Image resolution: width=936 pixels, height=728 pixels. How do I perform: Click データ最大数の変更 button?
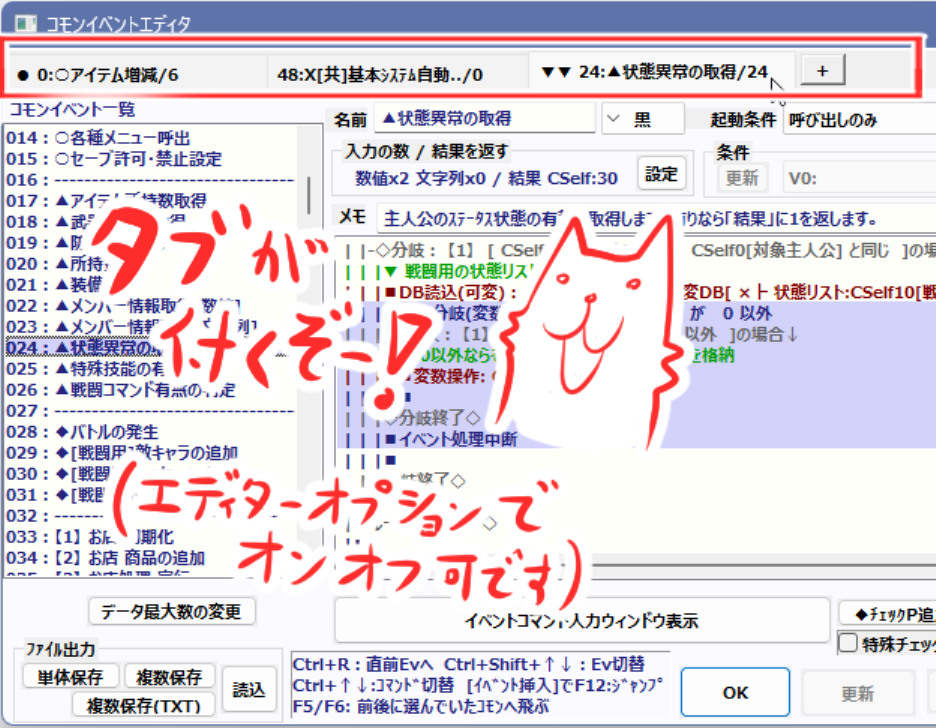point(171,611)
